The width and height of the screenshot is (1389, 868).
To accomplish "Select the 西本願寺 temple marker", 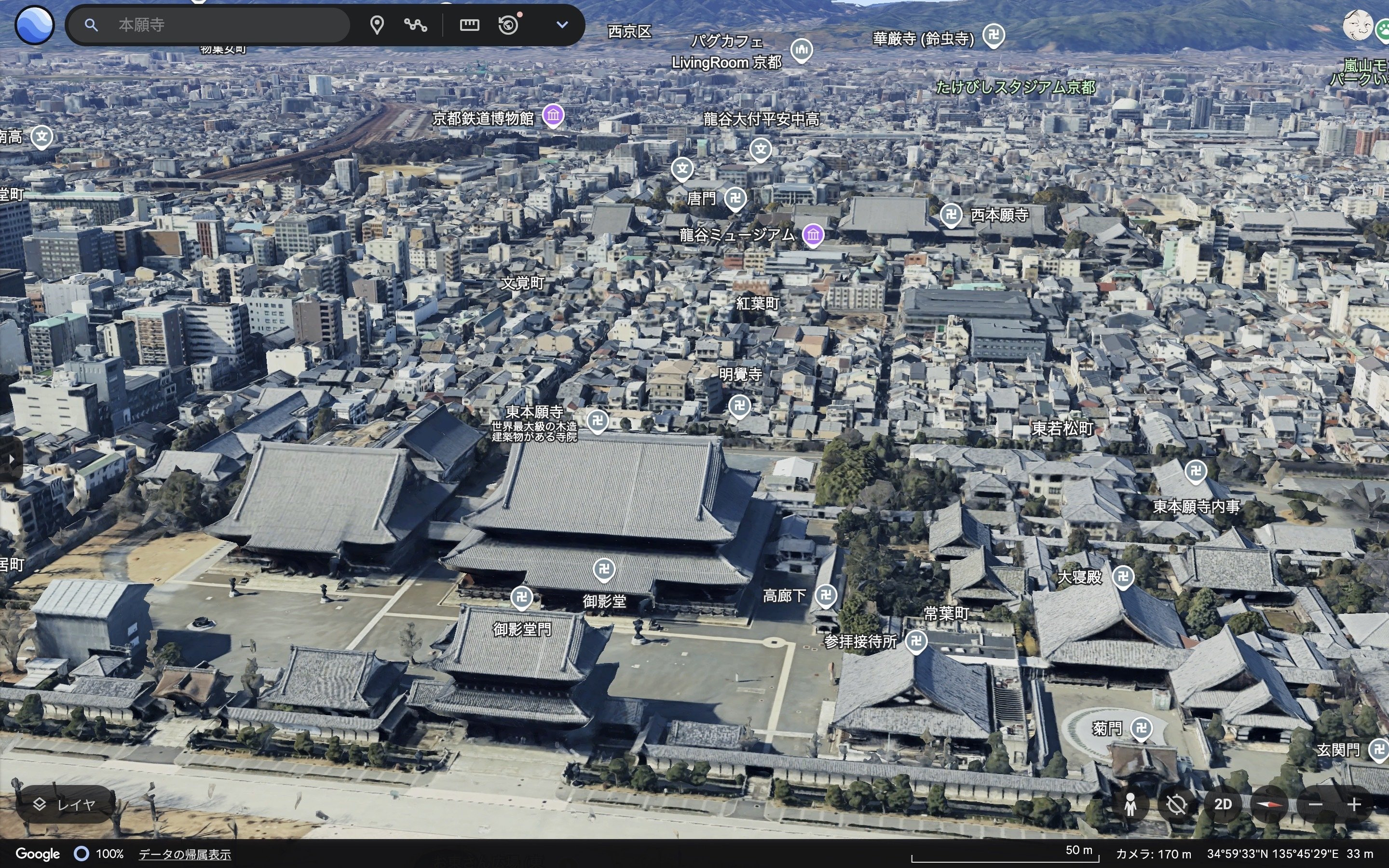I will click(x=951, y=215).
